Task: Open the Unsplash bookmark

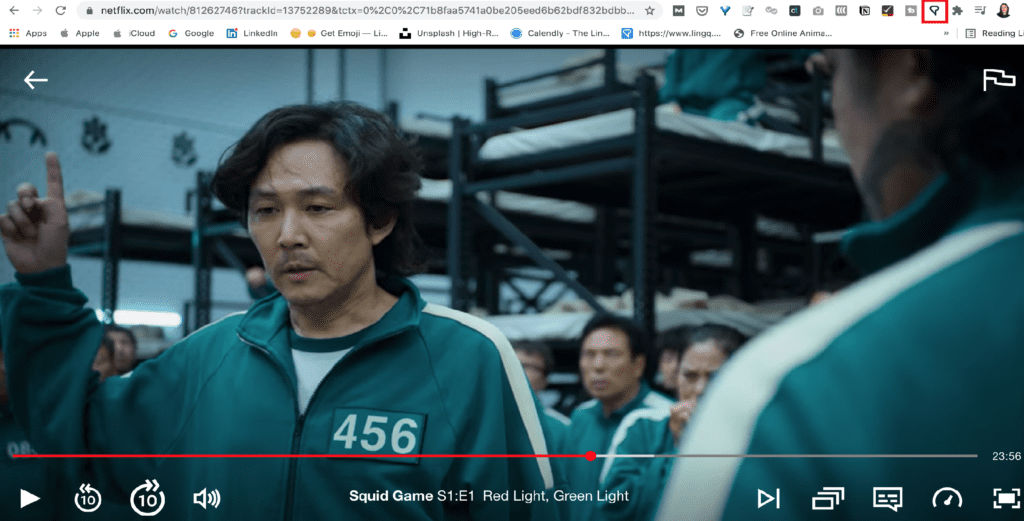Action: [449, 33]
